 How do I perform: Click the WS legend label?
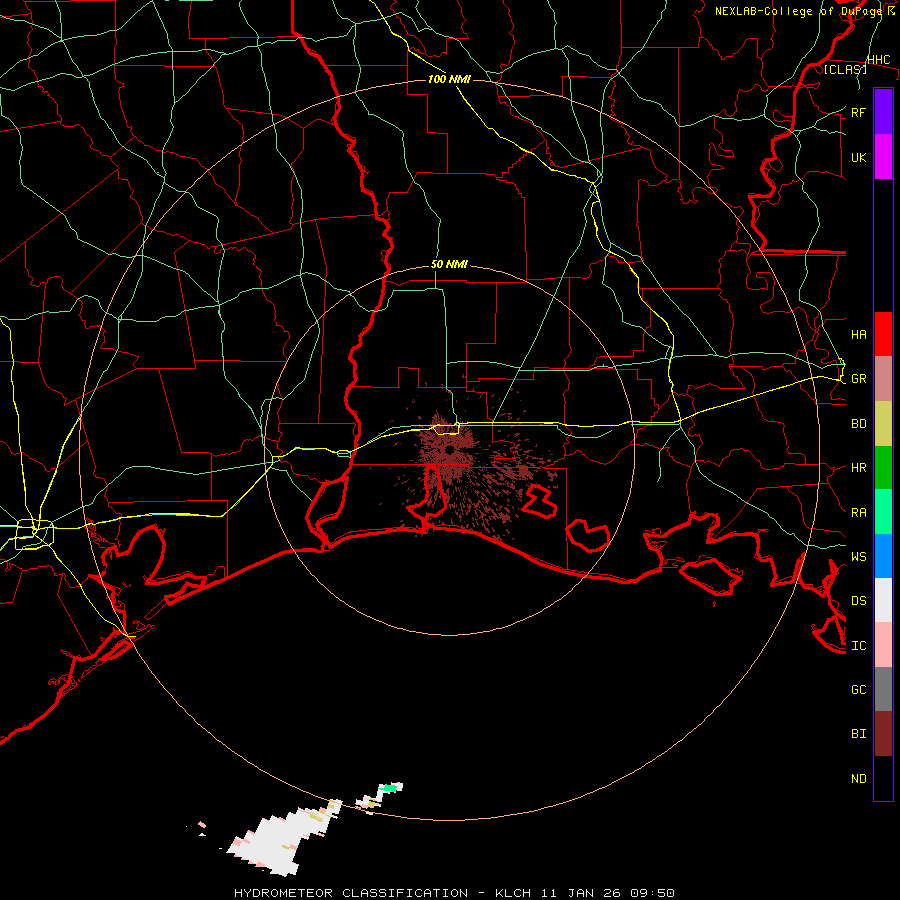(x=858, y=556)
